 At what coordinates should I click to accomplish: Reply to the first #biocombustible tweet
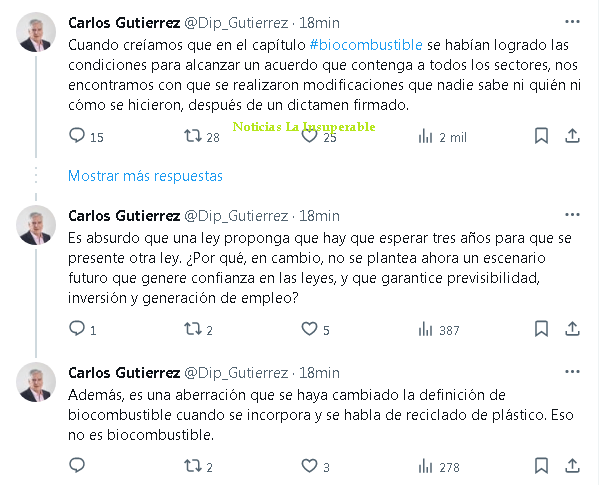click(78, 137)
